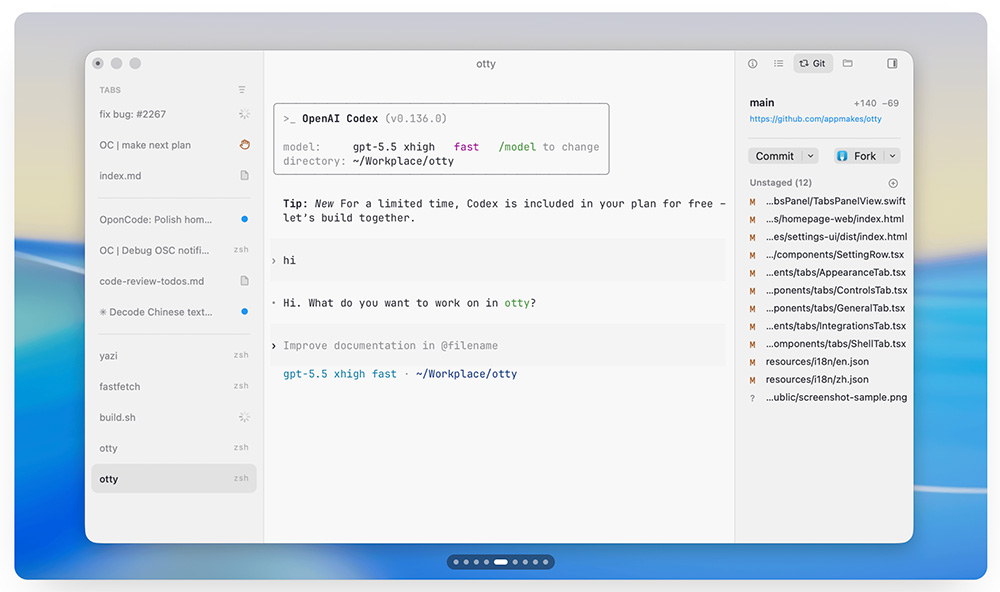
Task: Select OC | make next plan tab
Action: pos(173,145)
